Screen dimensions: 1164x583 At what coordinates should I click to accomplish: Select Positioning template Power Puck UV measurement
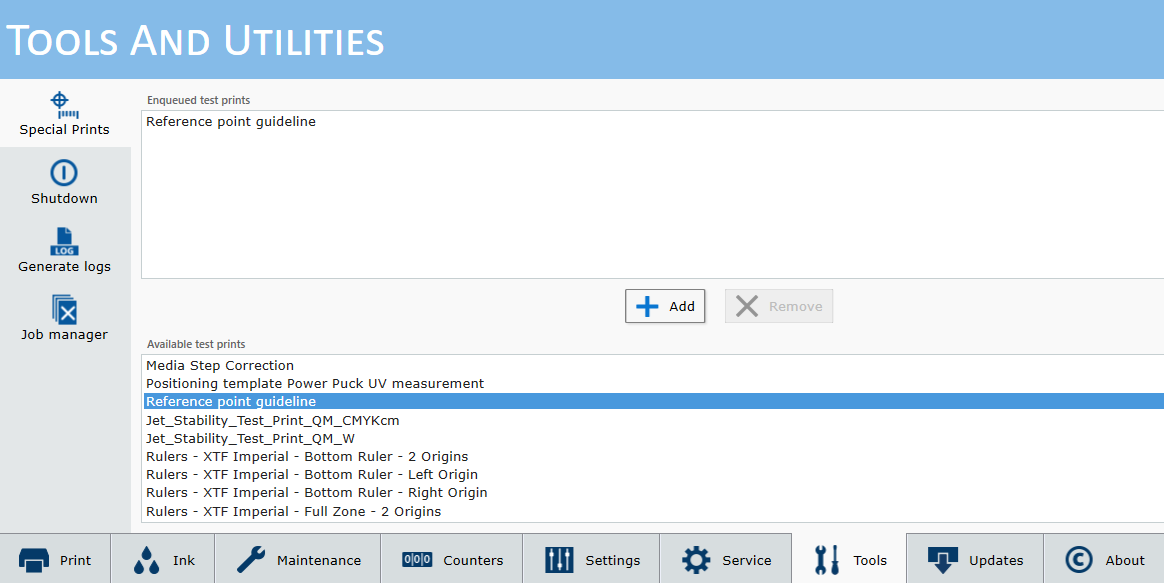[x=314, y=383]
